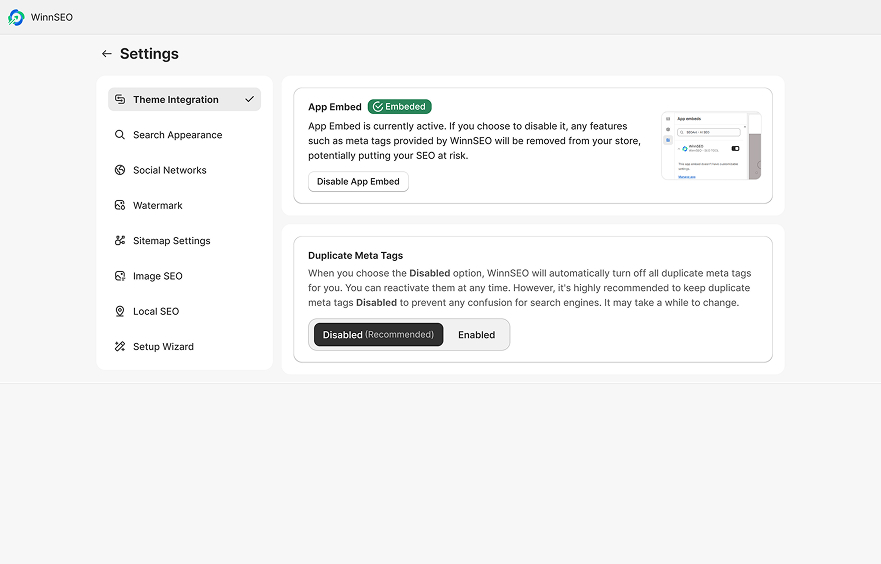
Task: Click the Duplicate Meta Tags heading
Action: [356, 256]
